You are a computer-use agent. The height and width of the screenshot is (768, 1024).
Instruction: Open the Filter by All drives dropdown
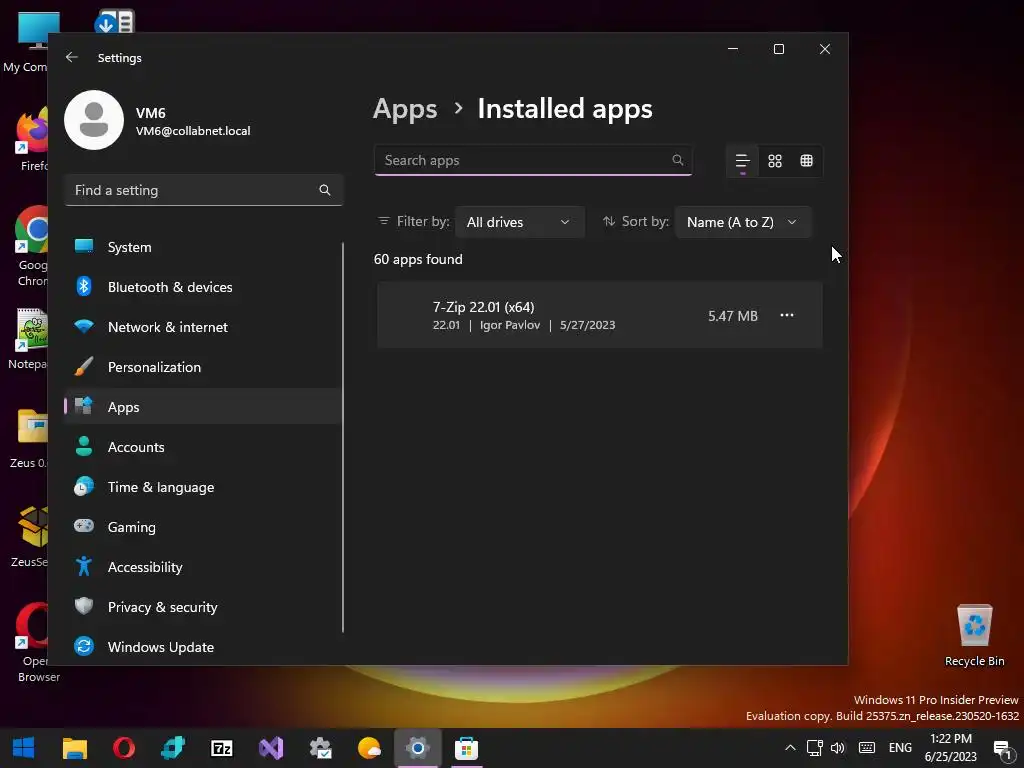click(x=519, y=222)
